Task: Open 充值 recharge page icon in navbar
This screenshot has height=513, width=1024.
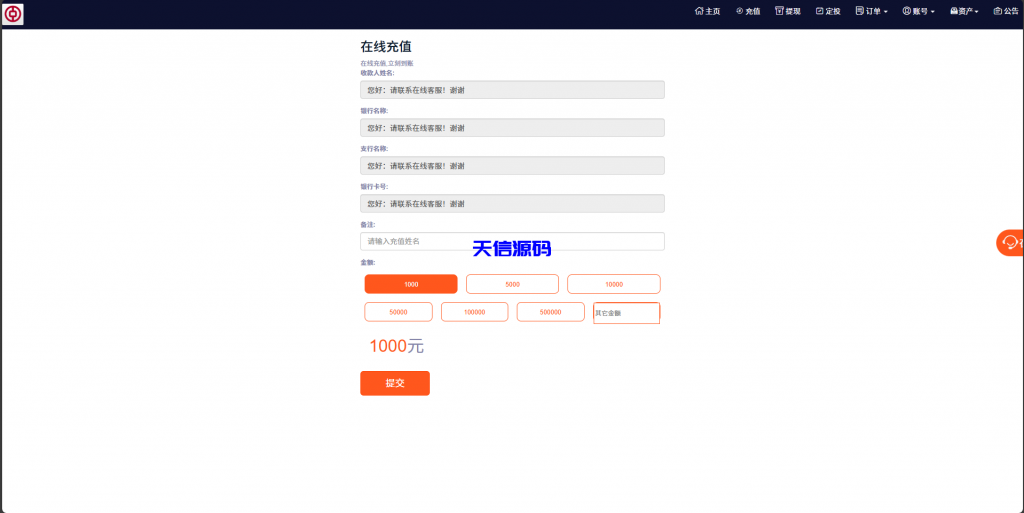Action: [x=739, y=11]
